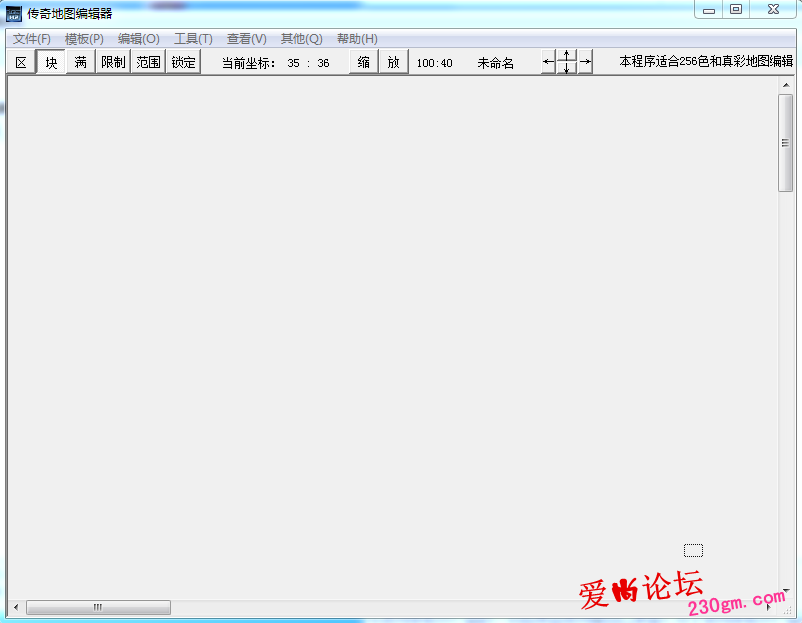Open the 模板(P) menu
Image resolution: width=802 pixels, height=623 pixels.
[84, 39]
